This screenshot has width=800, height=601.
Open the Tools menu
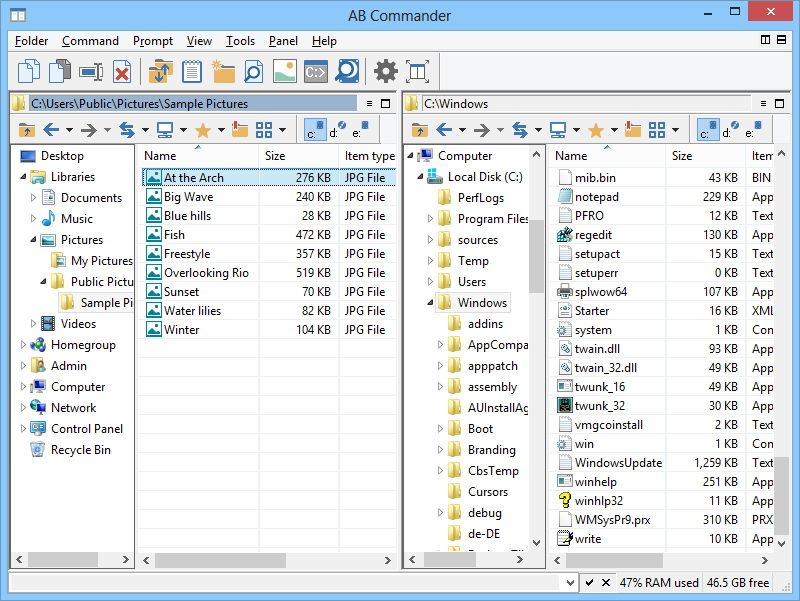tap(240, 41)
